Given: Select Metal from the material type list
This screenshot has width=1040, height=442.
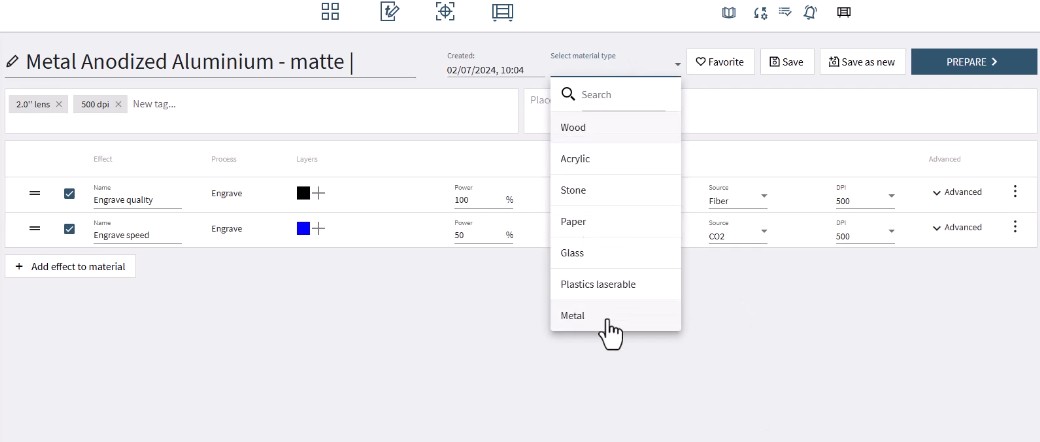Looking at the screenshot, I should (x=573, y=316).
